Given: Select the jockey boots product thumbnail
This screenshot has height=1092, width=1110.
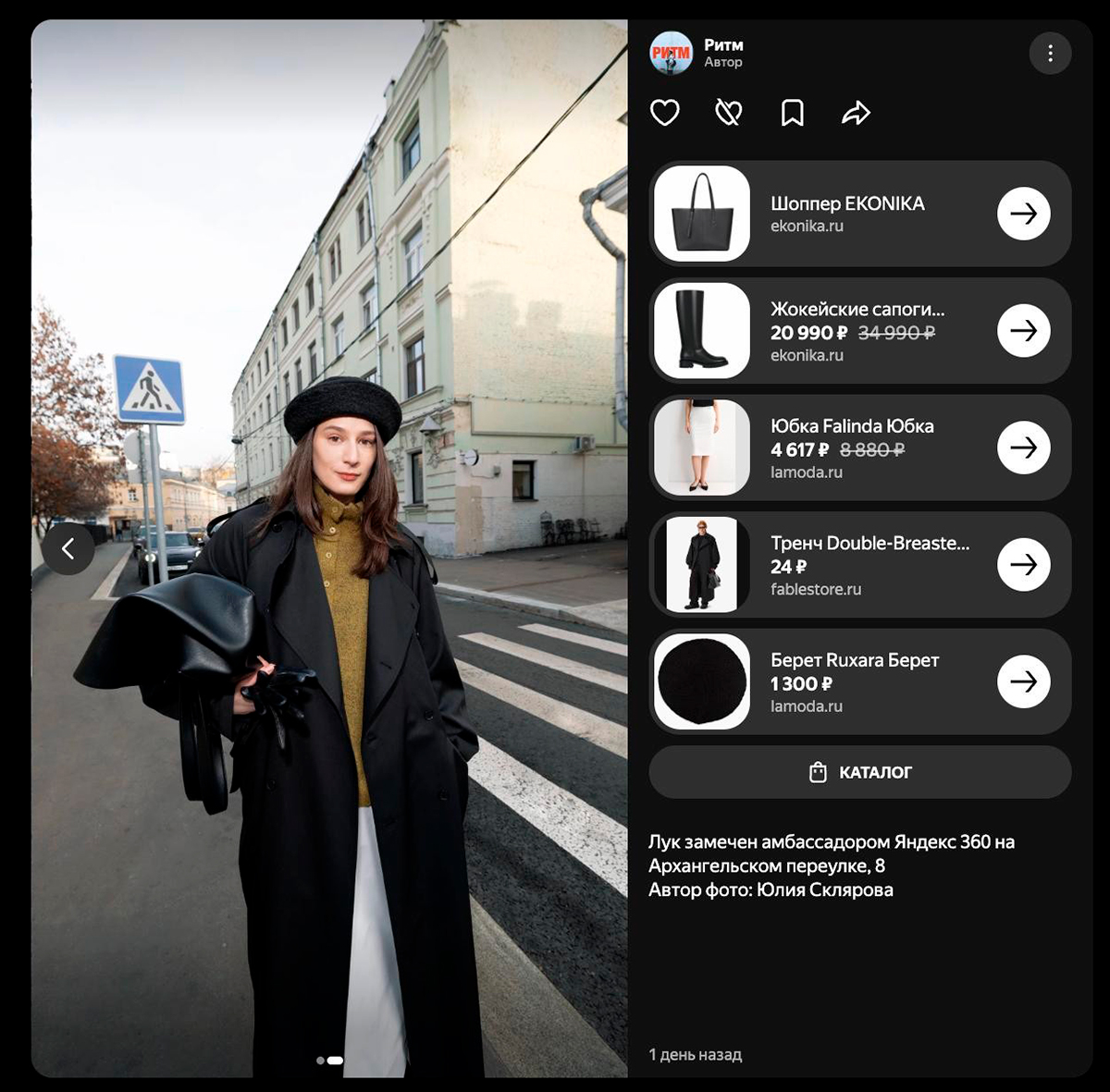Looking at the screenshot, I should tap(702, 331).
